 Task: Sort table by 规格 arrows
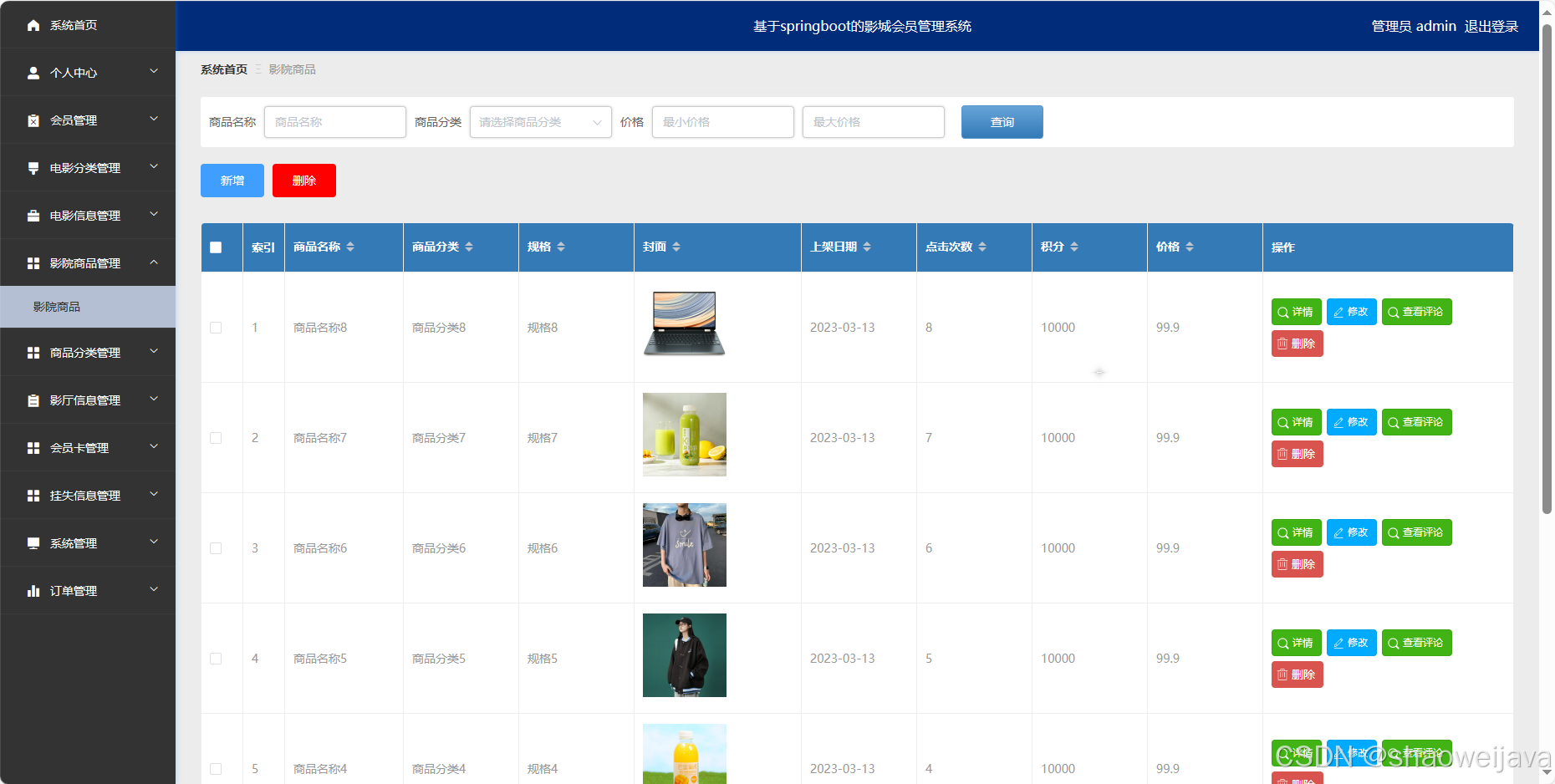pos(561,247)
